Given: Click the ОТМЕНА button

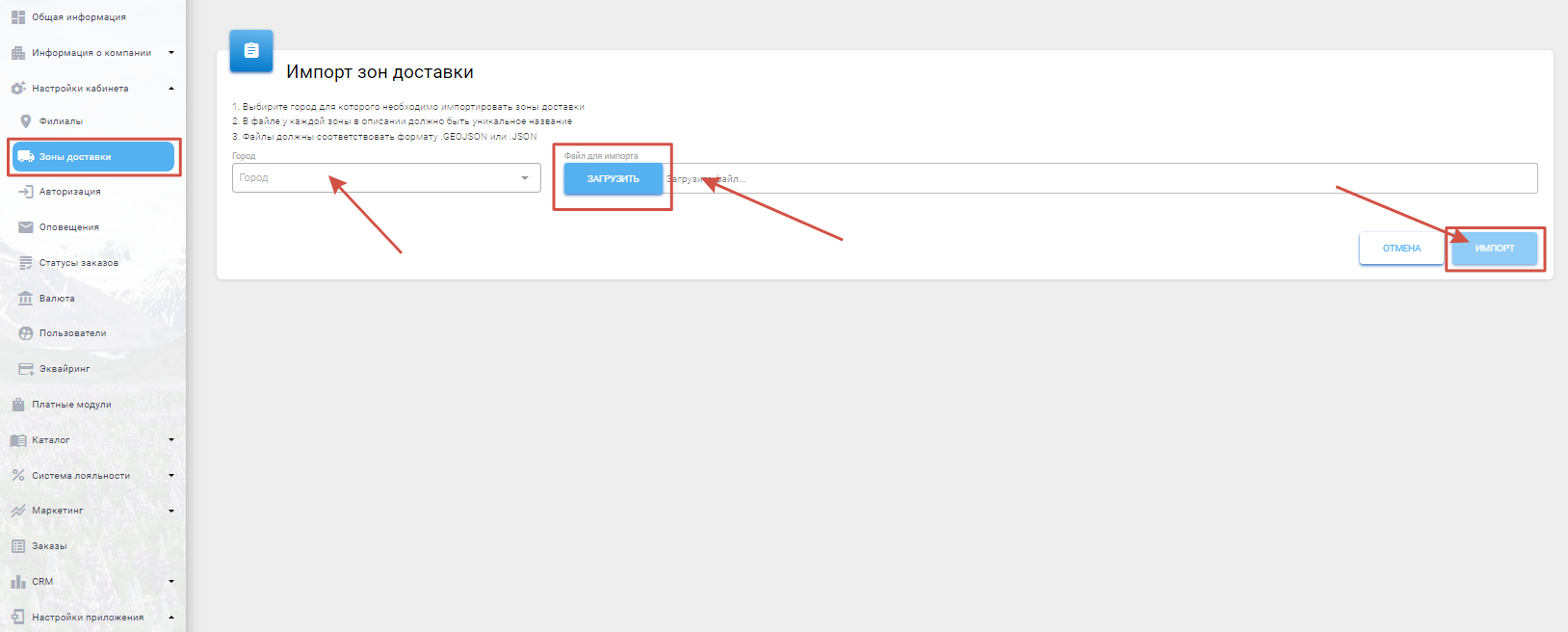Looking at the screenshot, I should [1401, 249].
